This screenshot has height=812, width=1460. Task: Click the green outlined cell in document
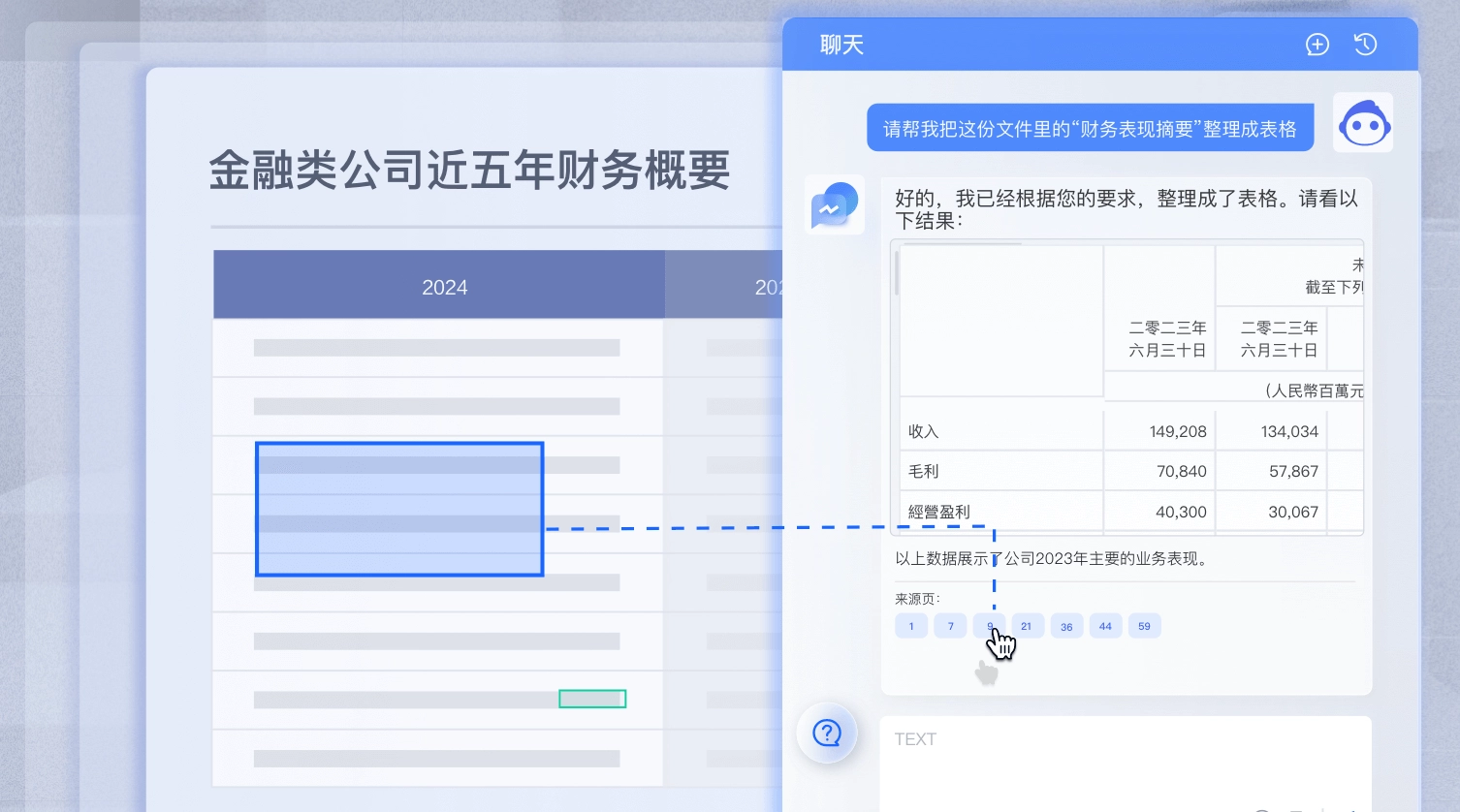(x=592, y=699)
